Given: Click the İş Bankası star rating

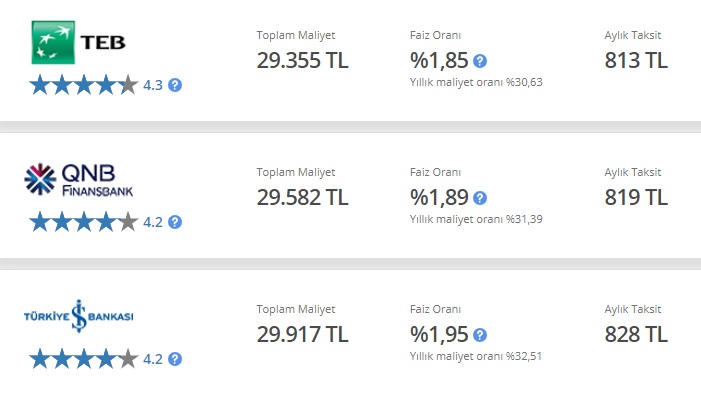Looking at the screenshot, I should click(84, 359).
